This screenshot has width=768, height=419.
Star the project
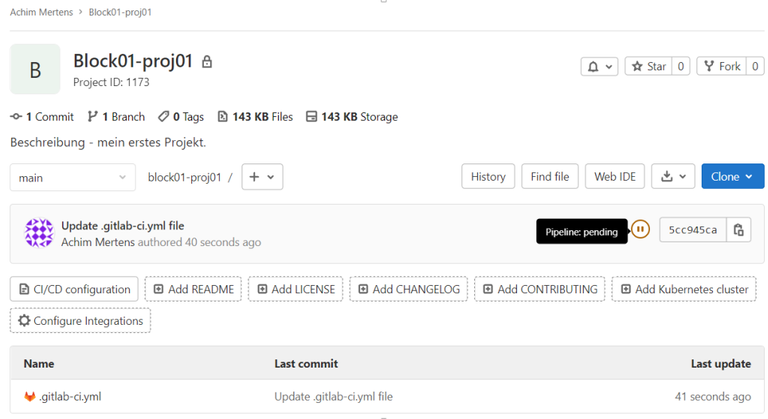click(648, 66)
